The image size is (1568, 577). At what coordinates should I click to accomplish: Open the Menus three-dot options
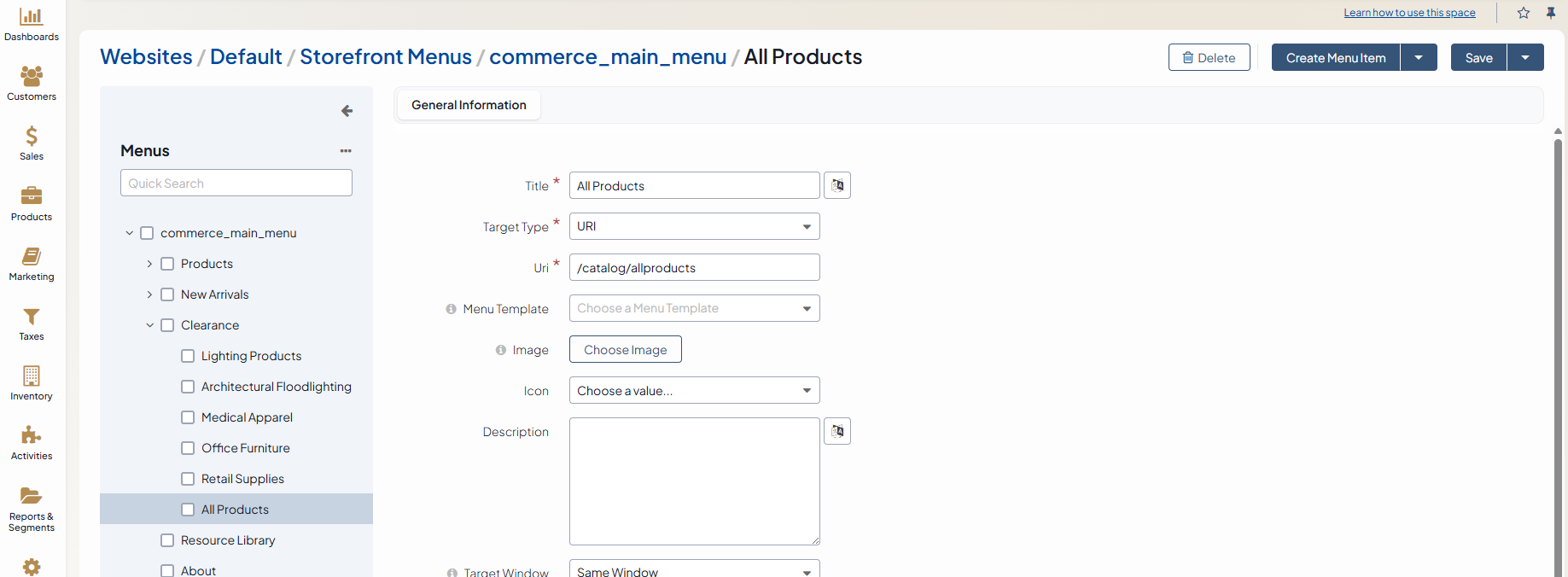point(346,151)
